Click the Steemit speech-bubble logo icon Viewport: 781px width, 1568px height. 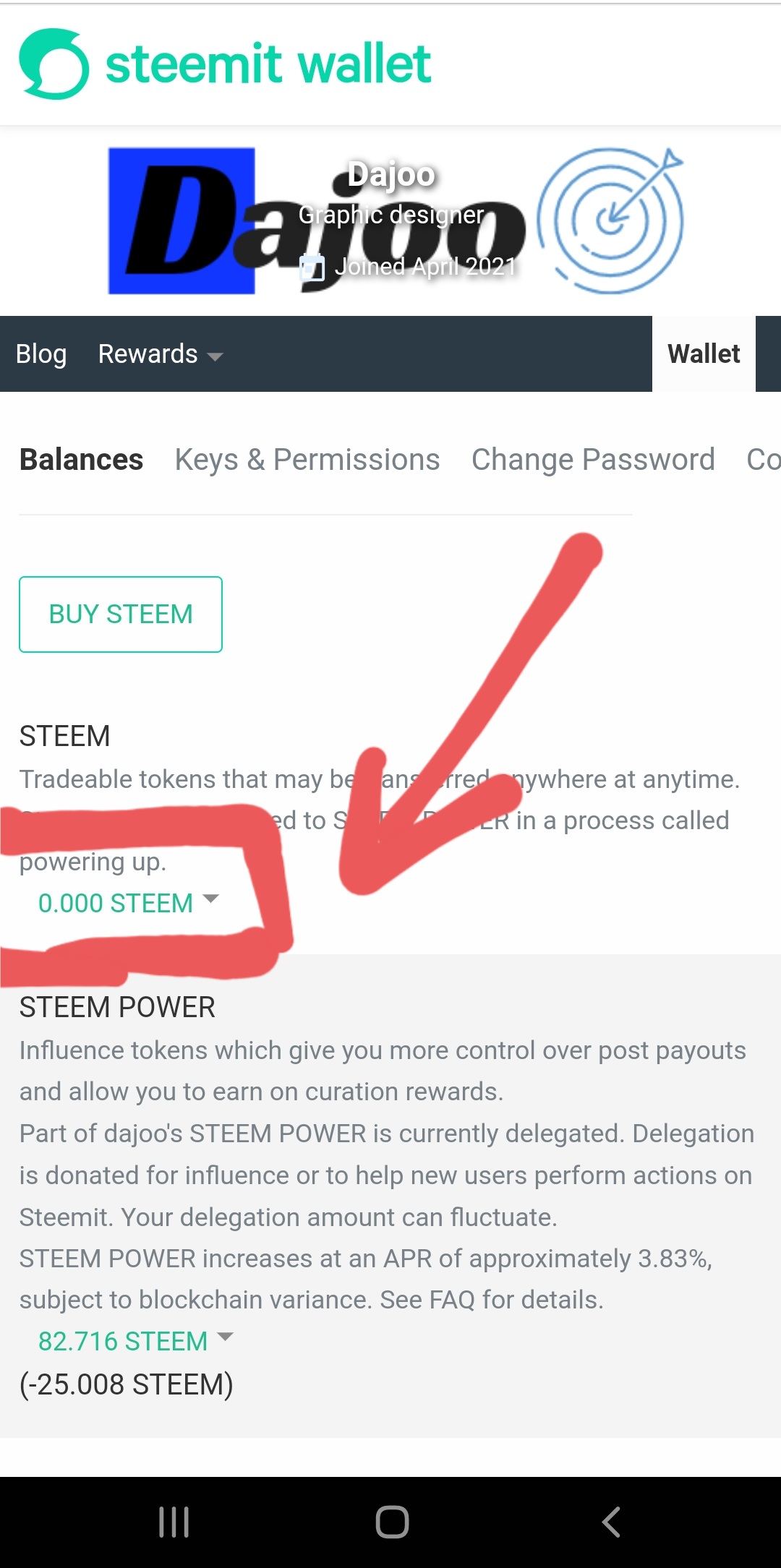(x=54, y=64)
